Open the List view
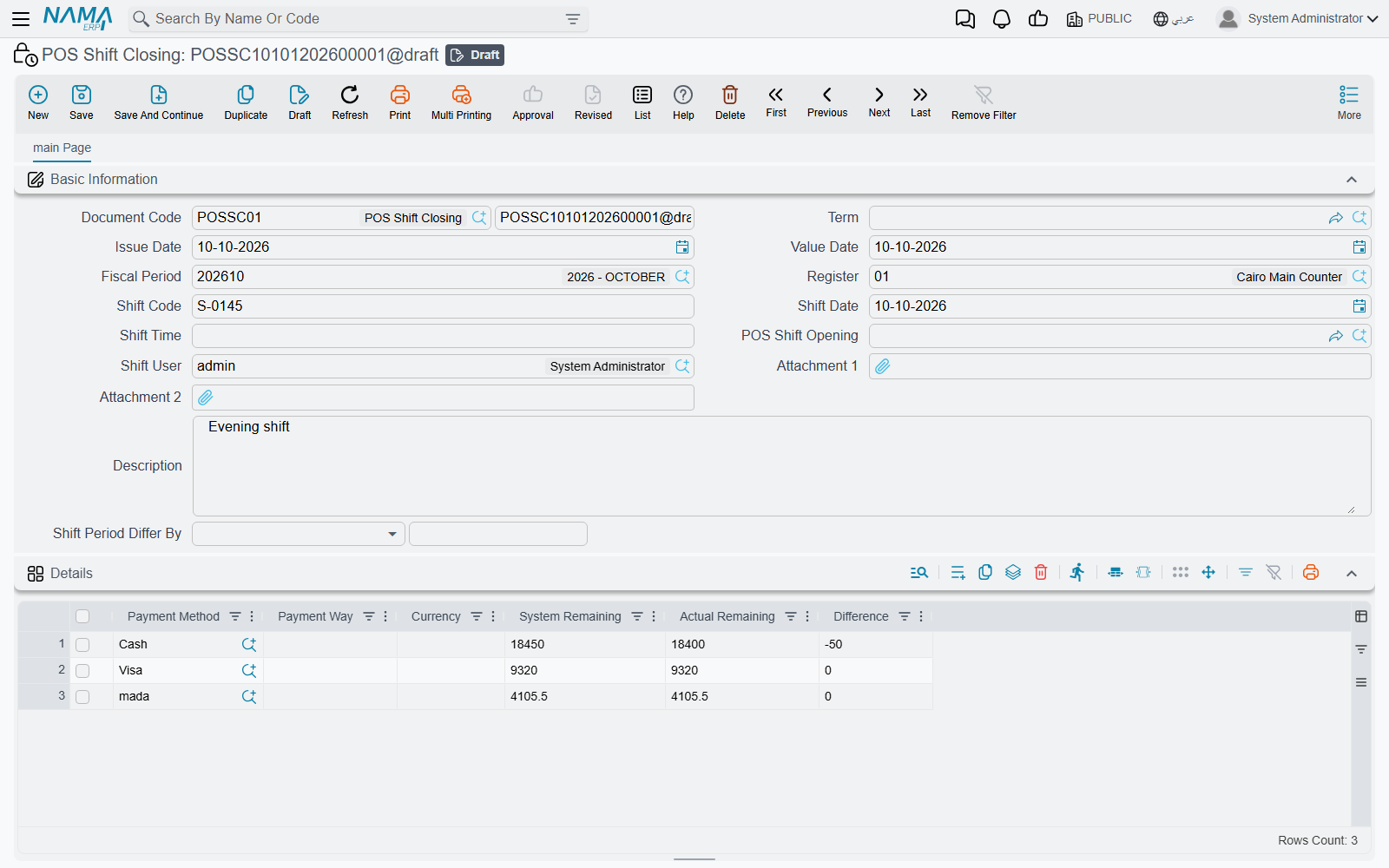The image size is (1389, 868). pos(642,102)
